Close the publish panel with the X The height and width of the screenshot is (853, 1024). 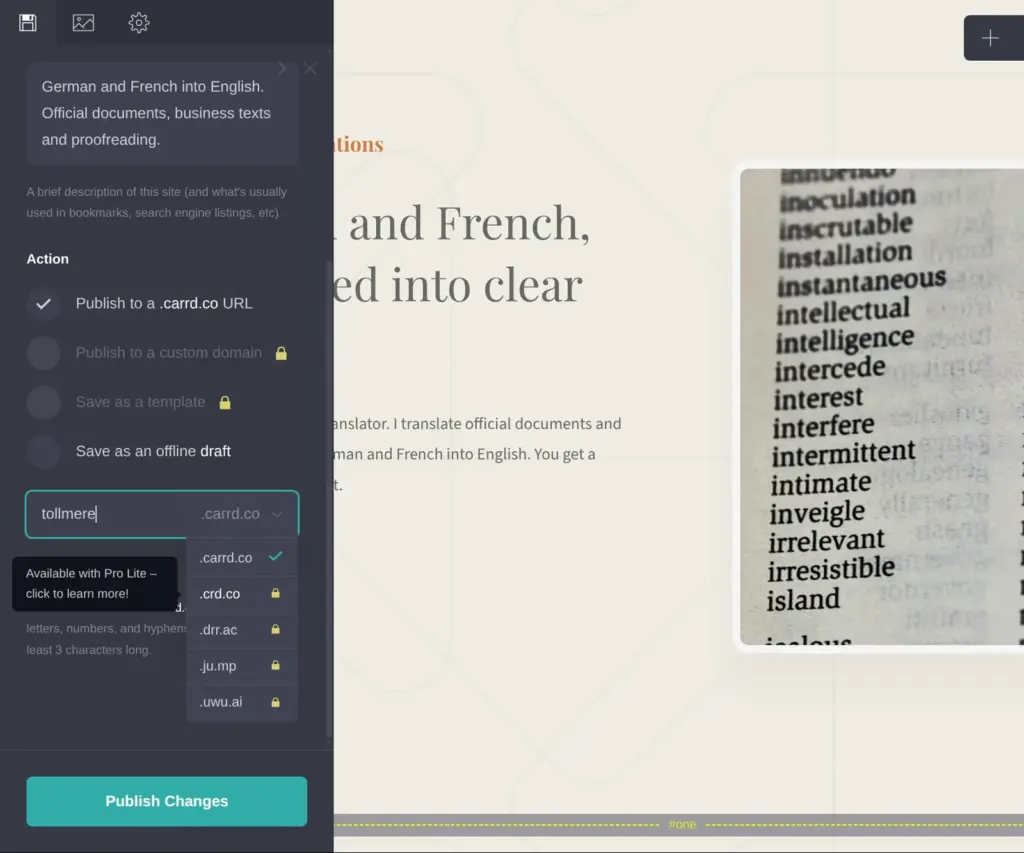[310, 69]
